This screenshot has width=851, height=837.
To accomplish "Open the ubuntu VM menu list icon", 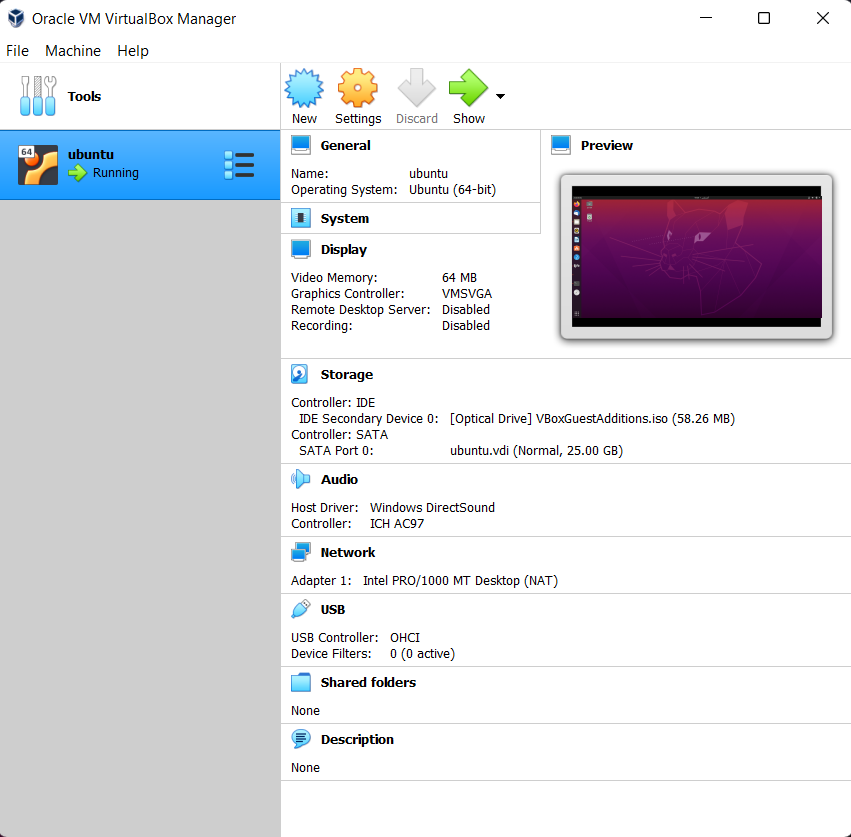I will [x=239, y=165].
